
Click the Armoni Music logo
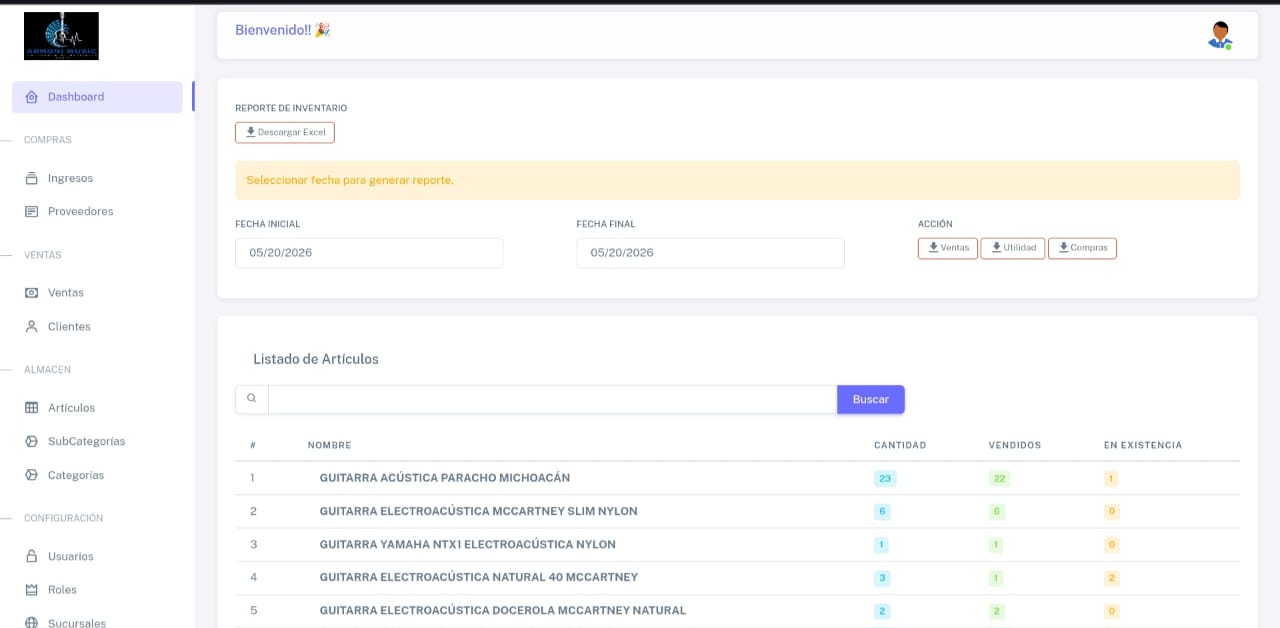[61, 36]
